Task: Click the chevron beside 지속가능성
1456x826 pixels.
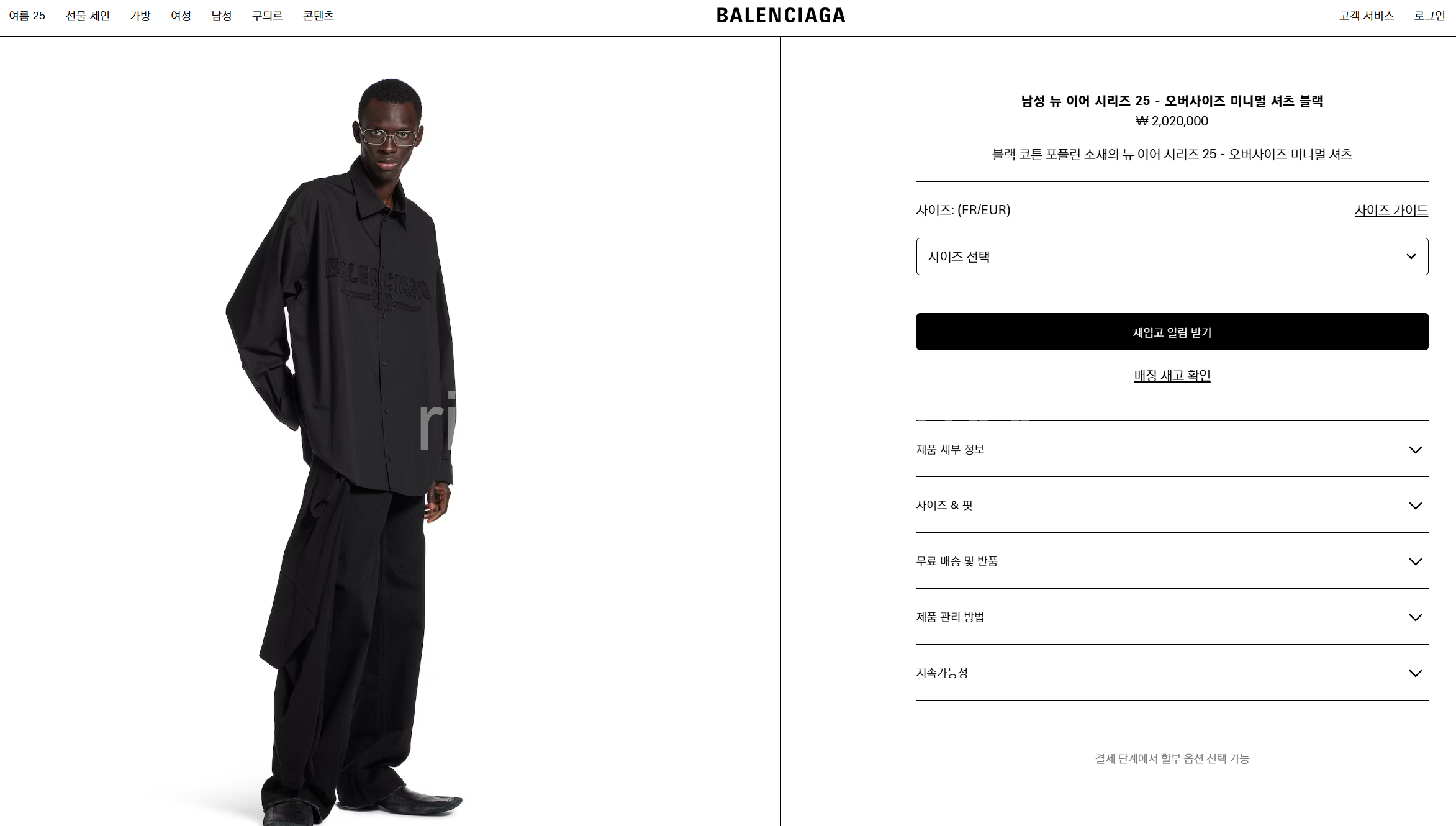Action: point(1415,673)
